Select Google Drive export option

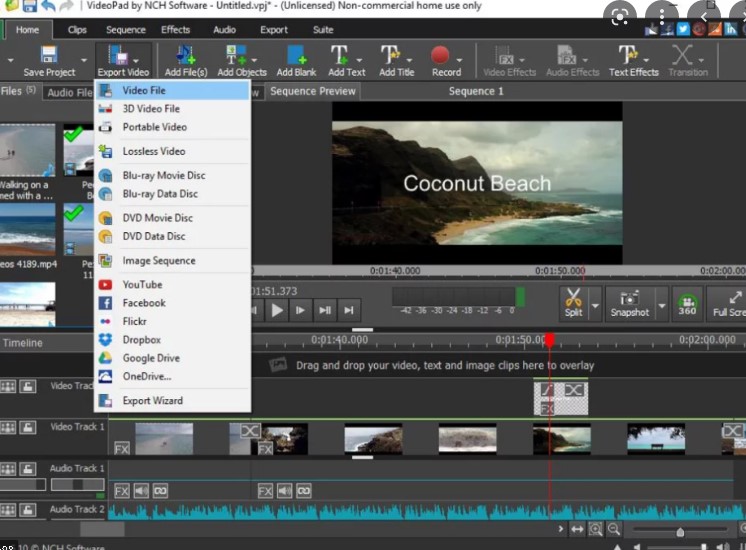(173, 358)
